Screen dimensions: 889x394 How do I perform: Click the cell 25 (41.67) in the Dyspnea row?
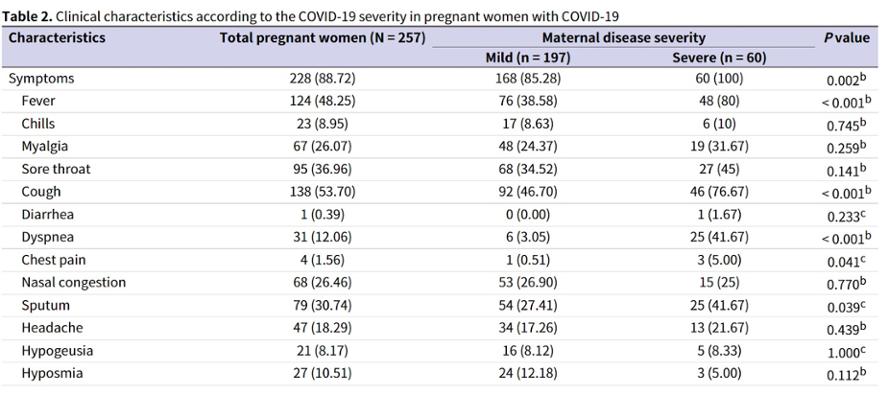point(718,237)
